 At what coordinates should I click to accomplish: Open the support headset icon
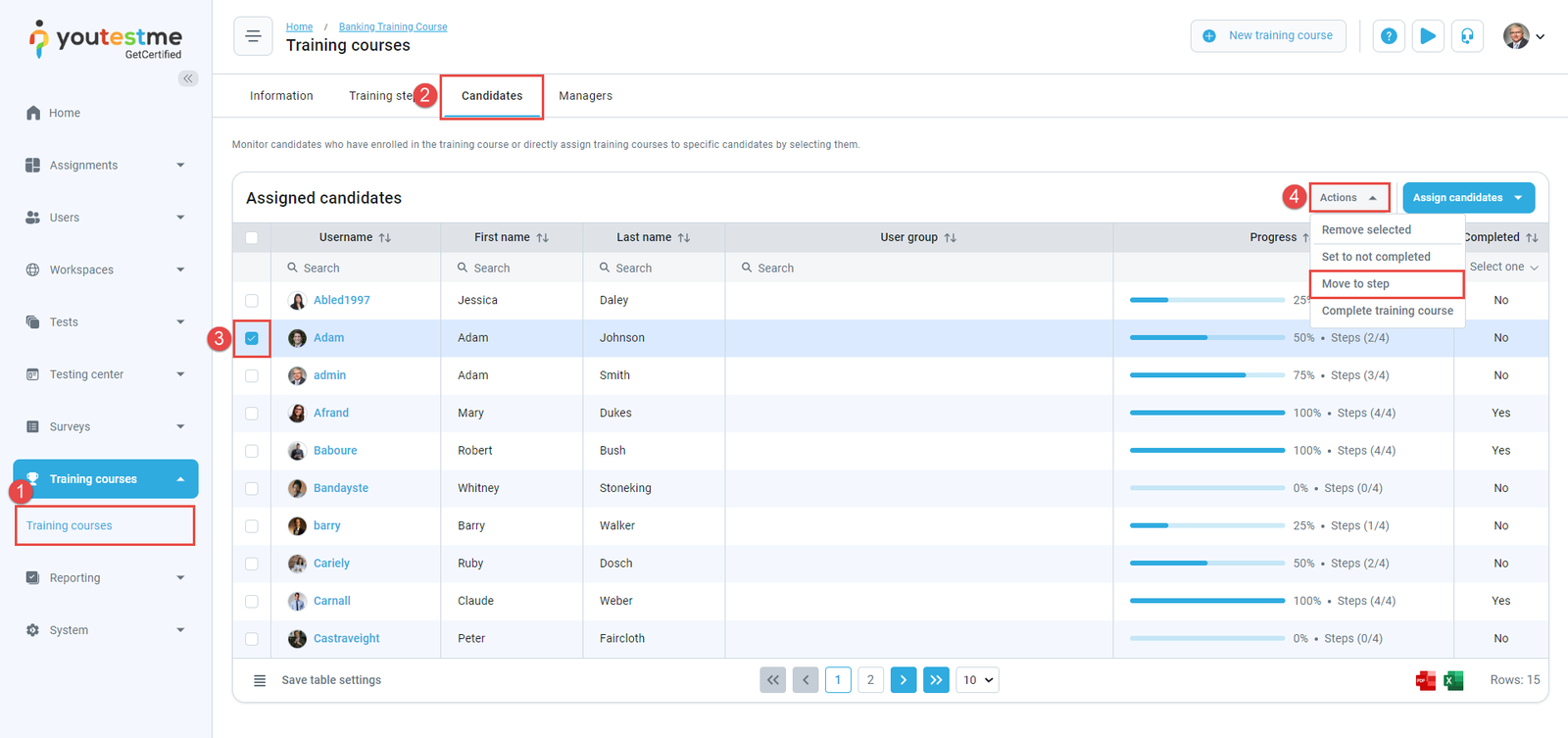click(1467, 36)
